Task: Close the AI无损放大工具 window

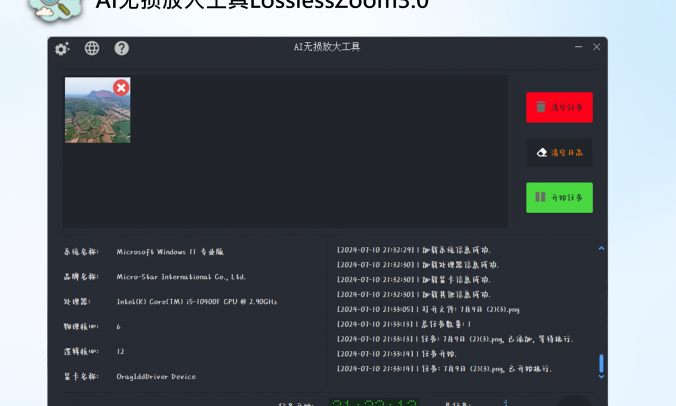Action: [596, 47]
